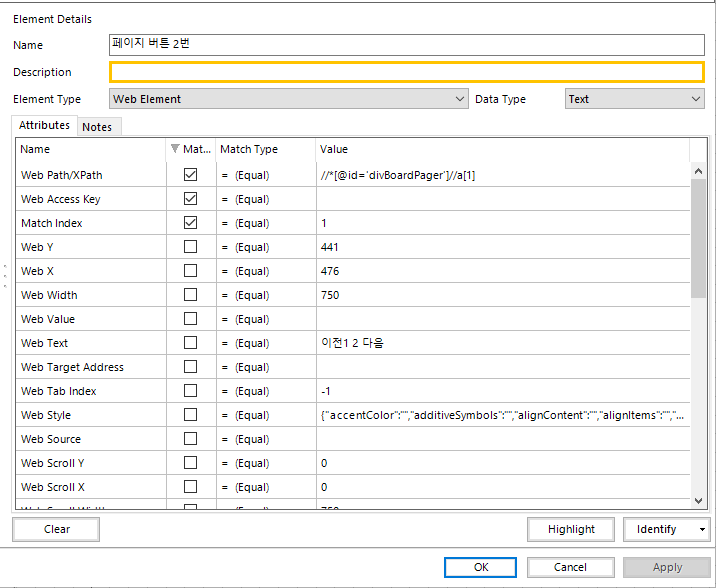Expand the Identify button dropdown arrow
716x588 pixels.
[x=703, y=529]
